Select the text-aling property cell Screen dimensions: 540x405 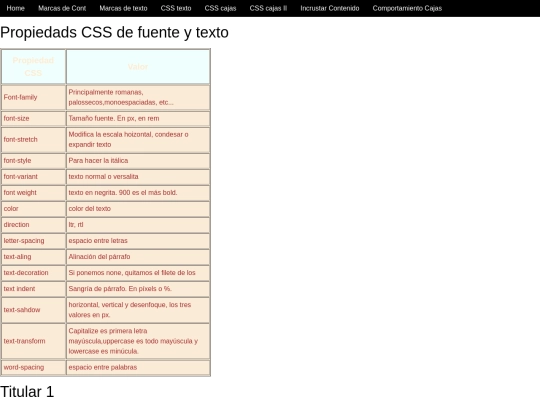33,257
